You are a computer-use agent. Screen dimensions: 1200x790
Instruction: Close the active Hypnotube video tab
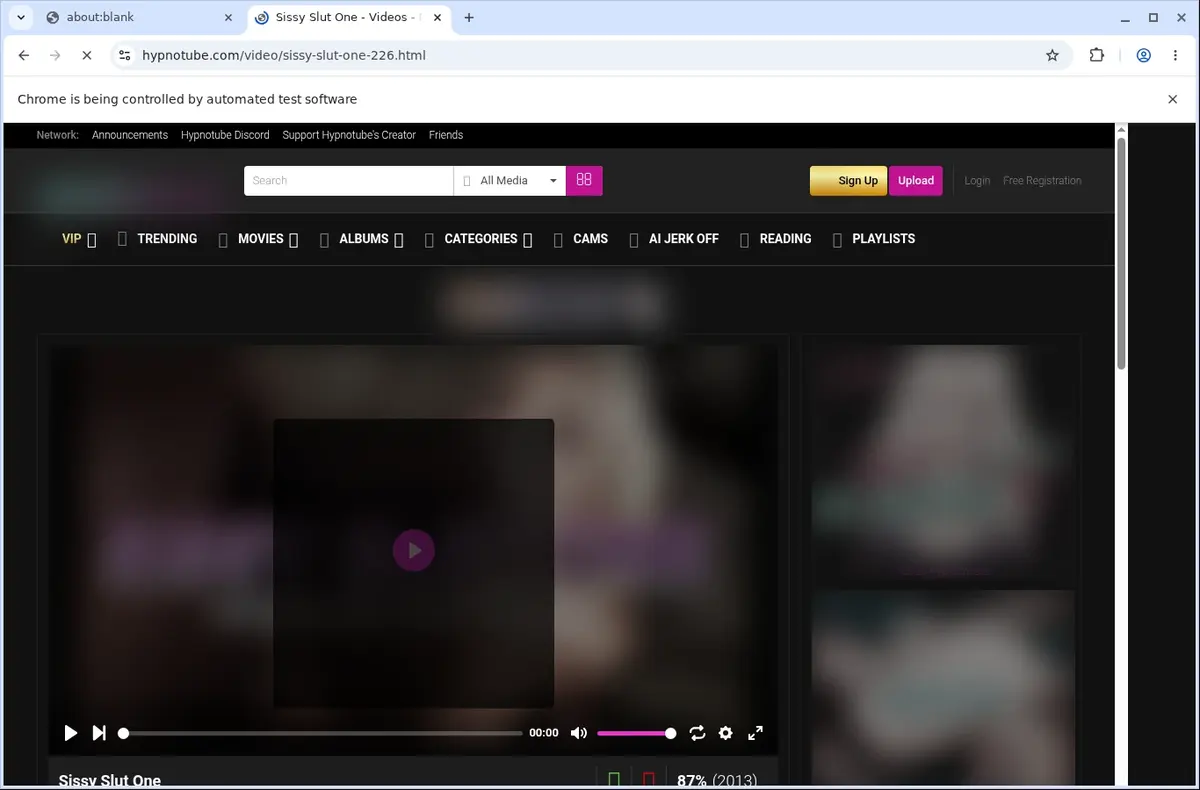pos(438,17)
